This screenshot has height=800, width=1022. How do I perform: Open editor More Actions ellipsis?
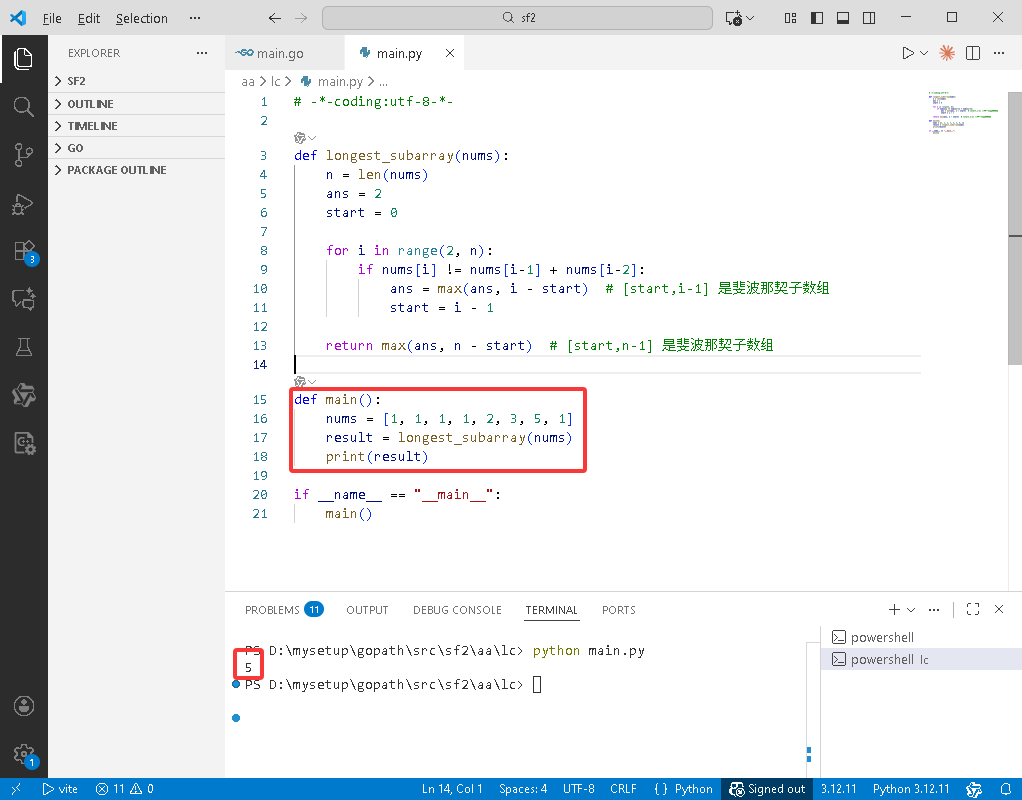click(999, 53)
